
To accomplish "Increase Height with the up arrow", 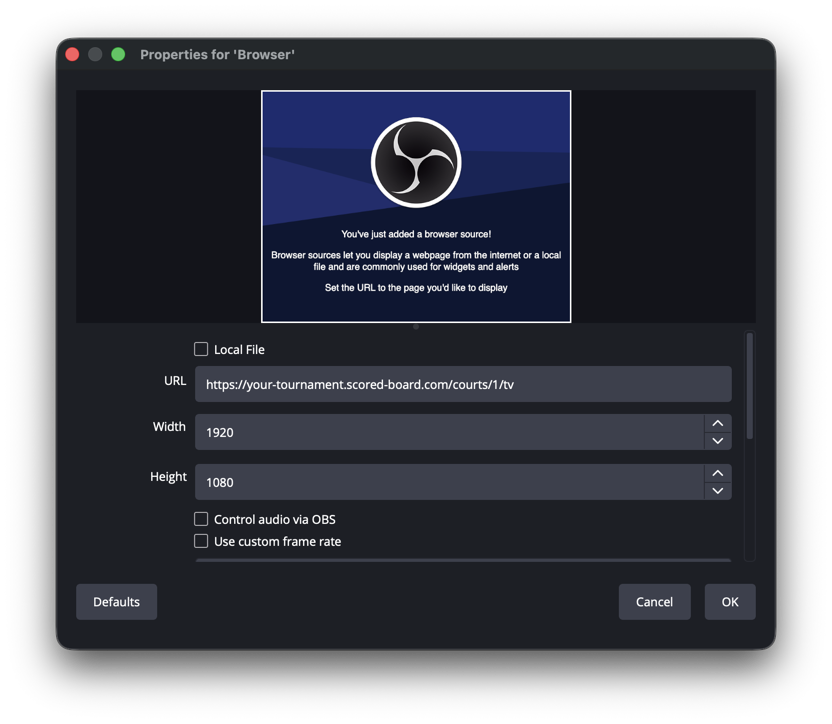I will pyautogui.click(x=717, y=473).
